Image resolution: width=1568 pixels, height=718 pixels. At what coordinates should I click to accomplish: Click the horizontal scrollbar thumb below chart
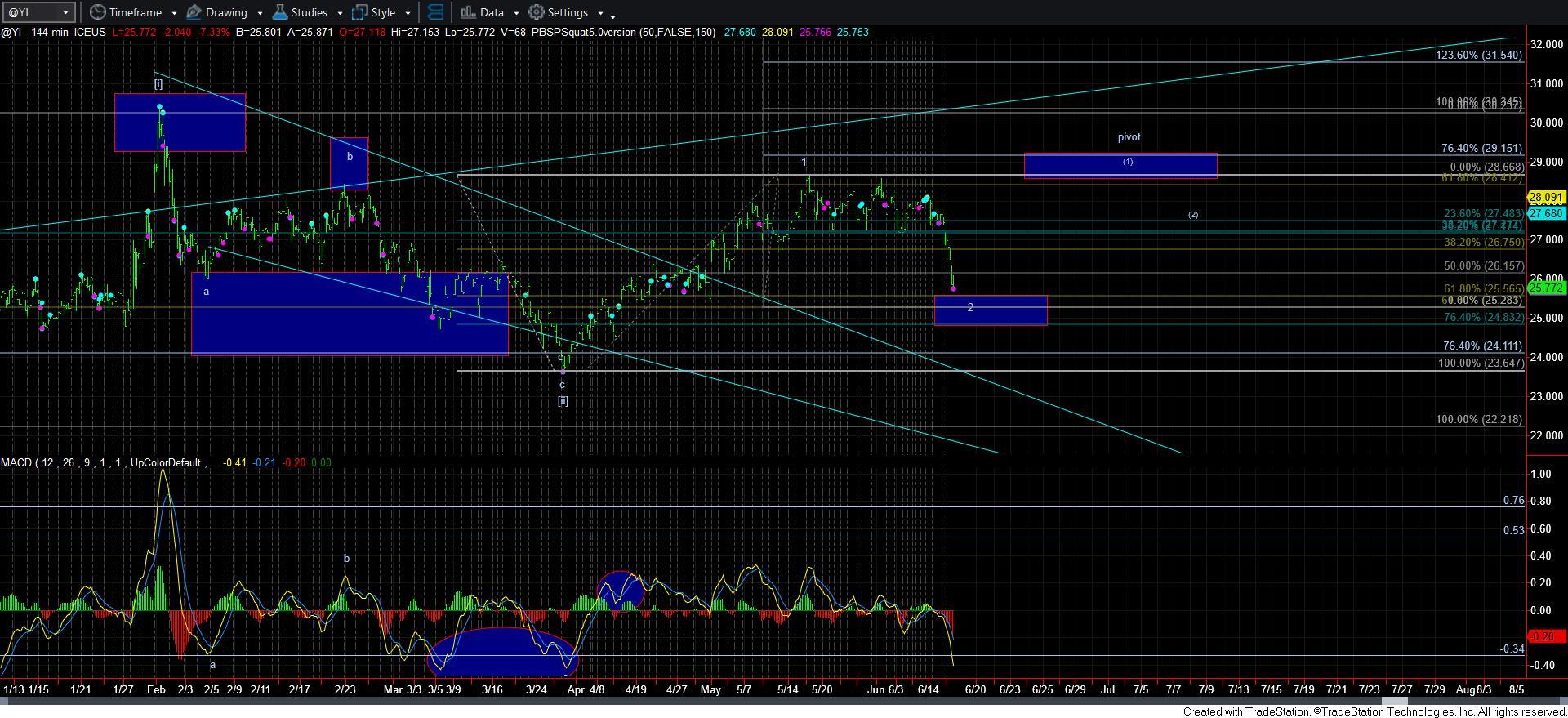tap(1396, 701)
